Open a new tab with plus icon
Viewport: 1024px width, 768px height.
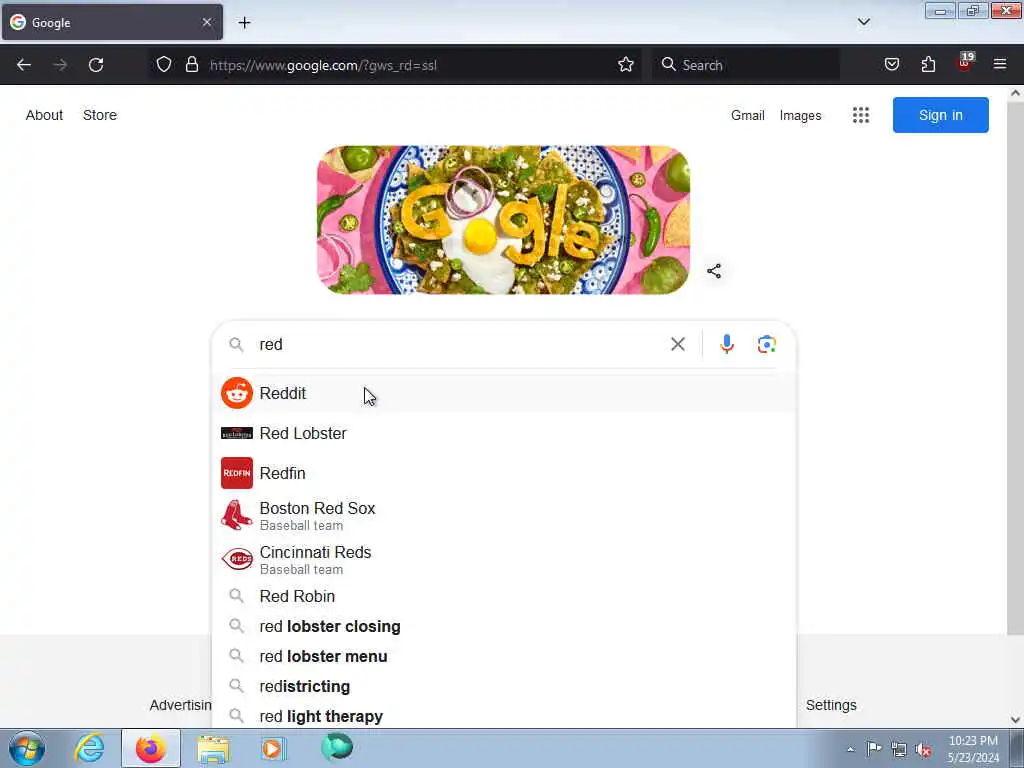pos(244,23)
